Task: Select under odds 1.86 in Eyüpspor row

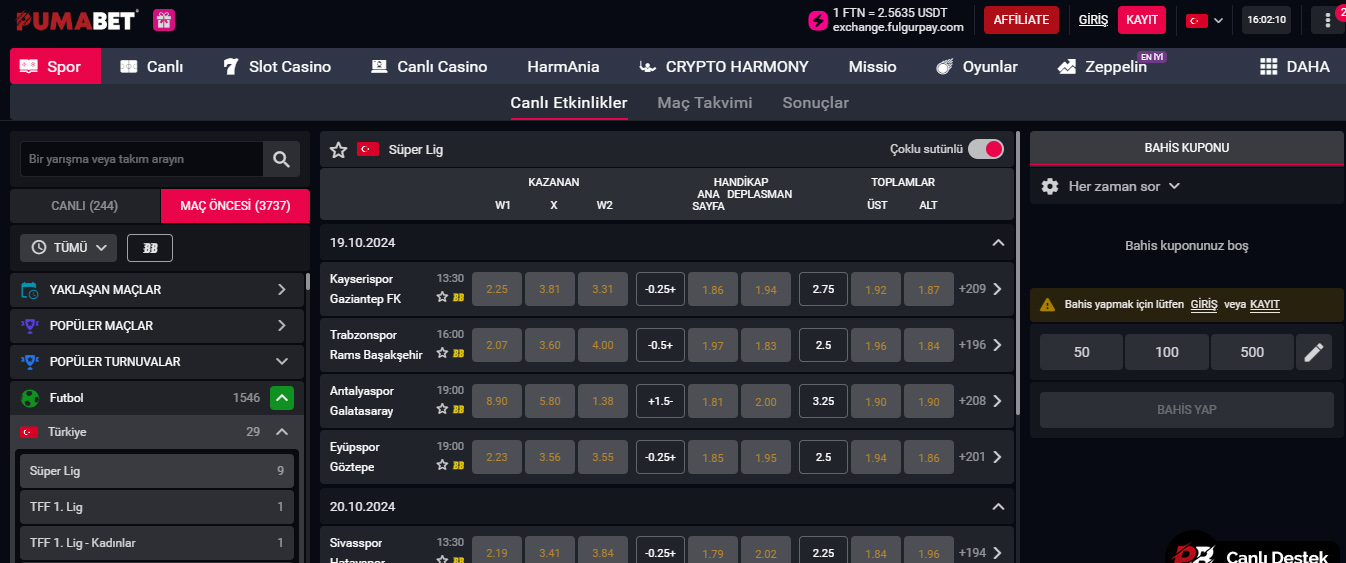Action: coord(929,457)
